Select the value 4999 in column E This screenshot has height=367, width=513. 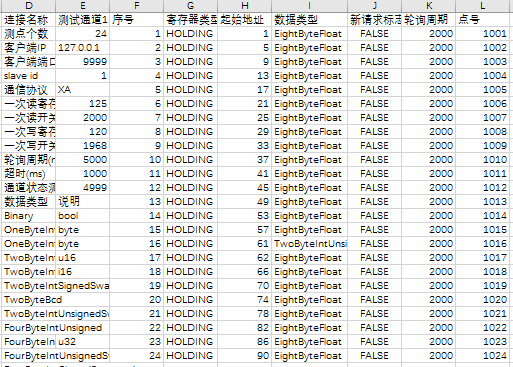coord(82,188)
